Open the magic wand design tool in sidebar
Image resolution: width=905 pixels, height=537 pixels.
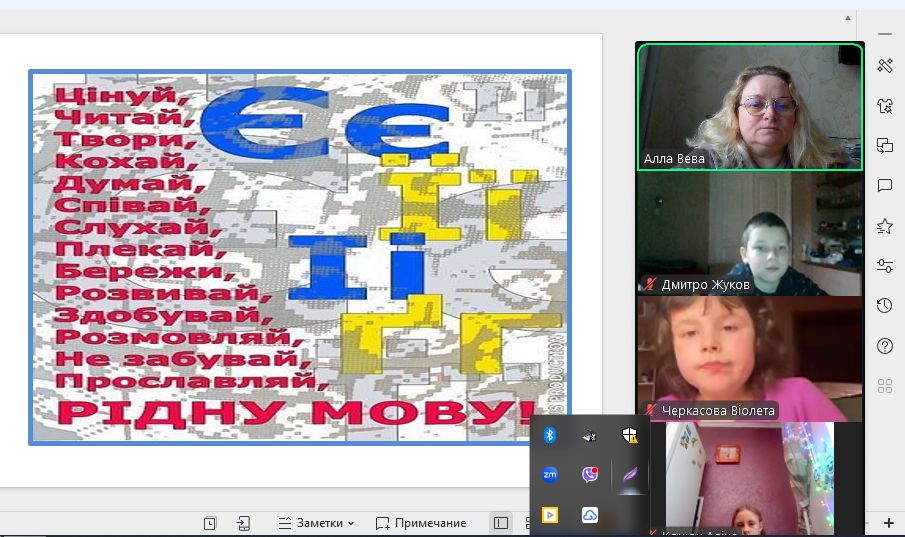coord(884,66)
